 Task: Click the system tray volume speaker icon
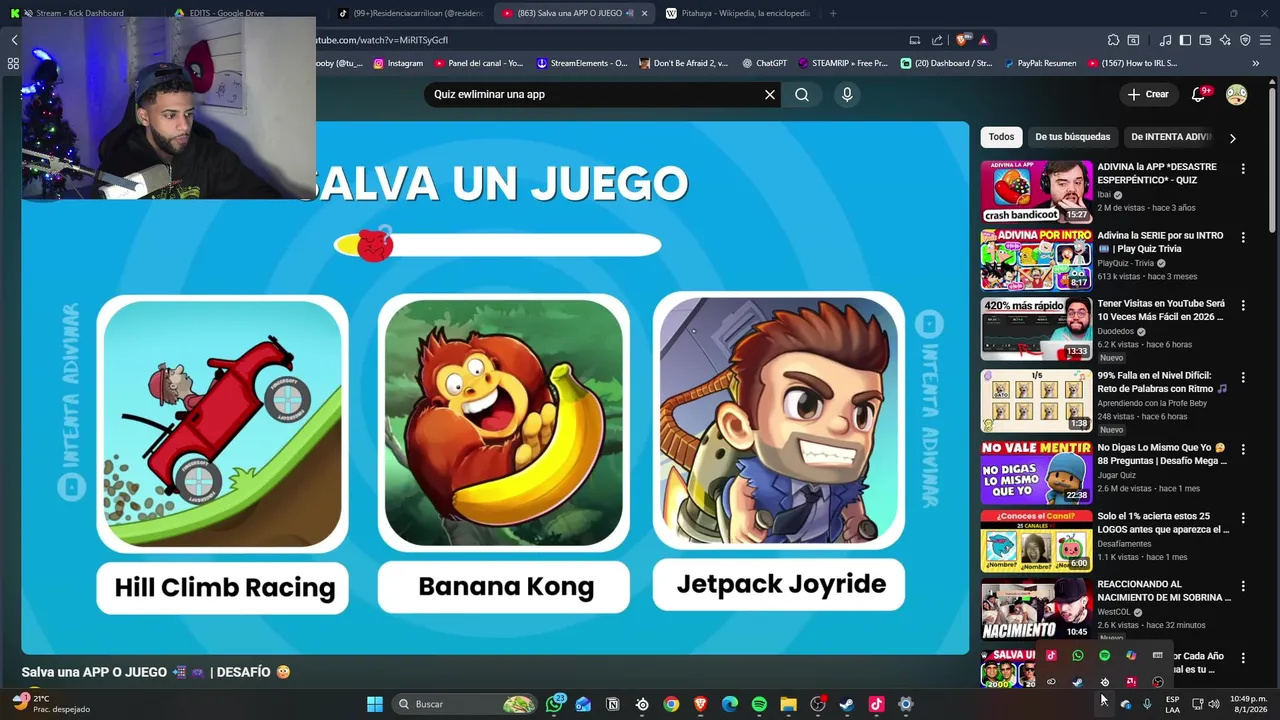coord(1214,704)
